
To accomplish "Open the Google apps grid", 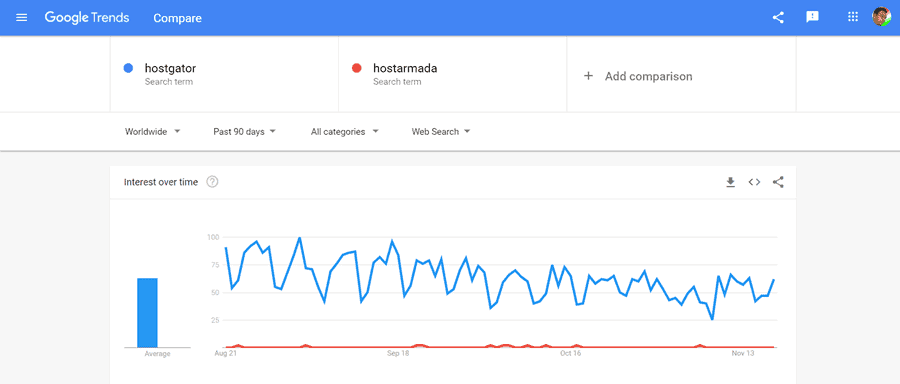I will tap(853, 17).
